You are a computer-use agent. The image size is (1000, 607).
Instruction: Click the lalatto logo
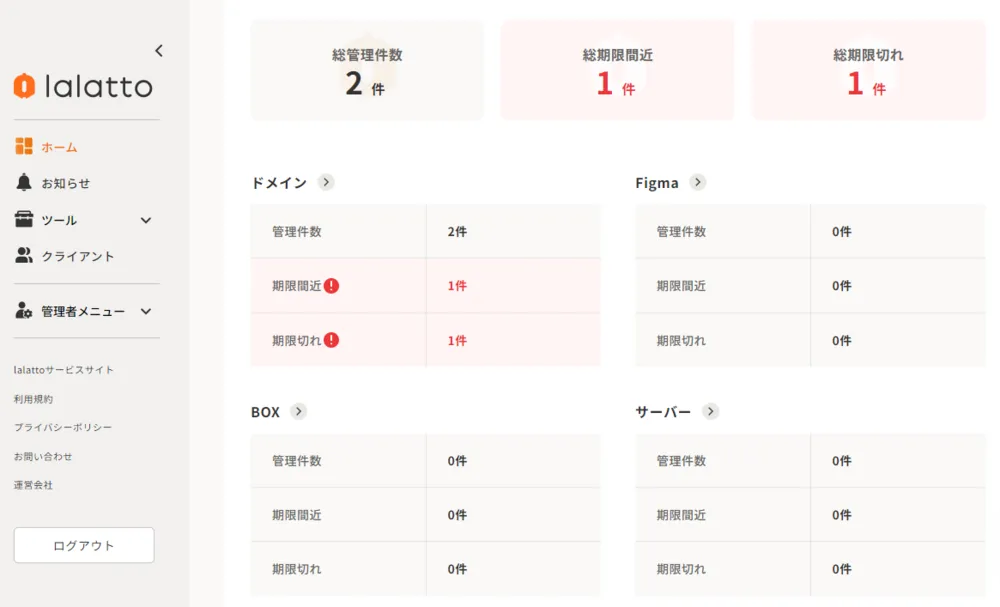point(83,86)
